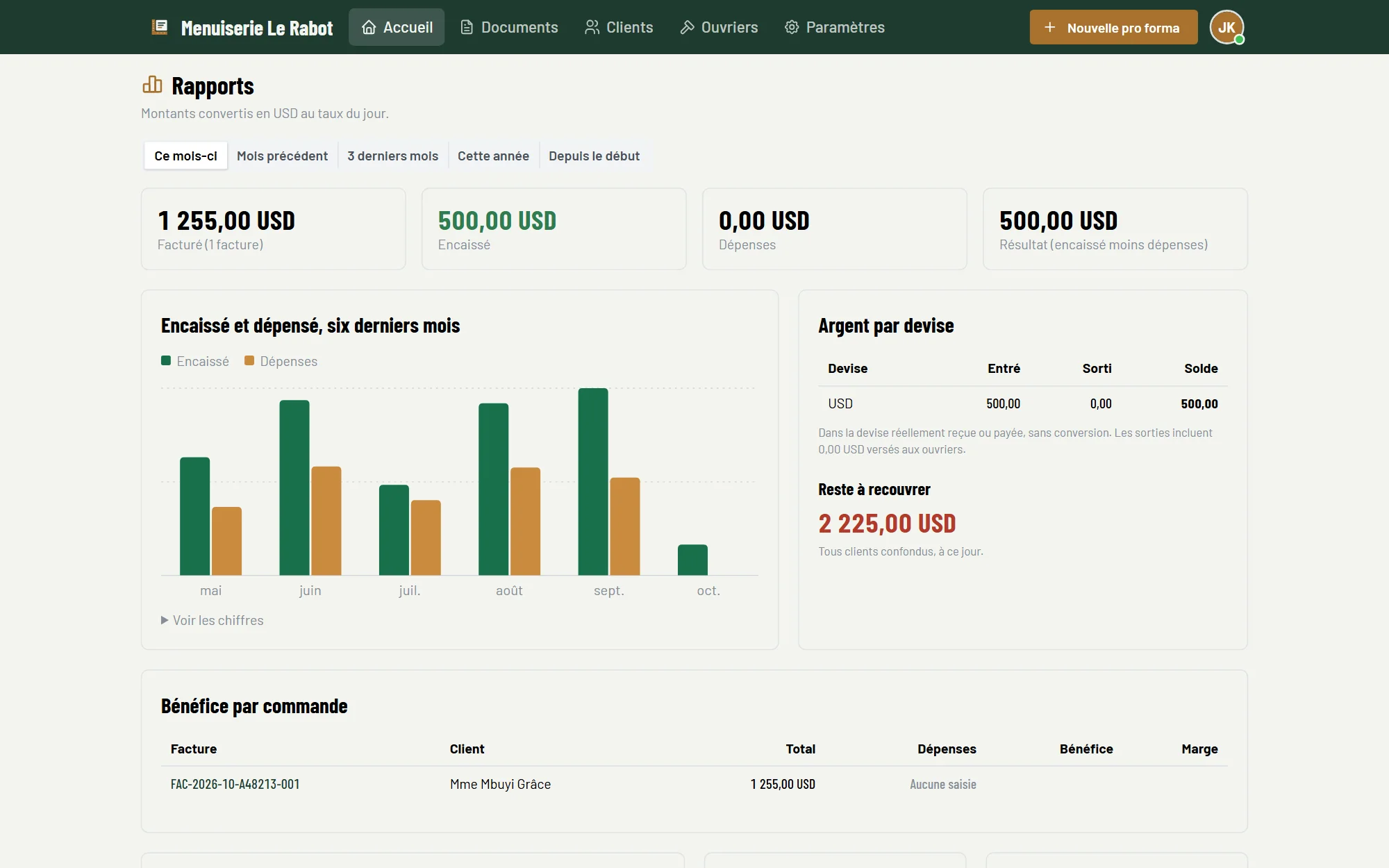Viewport: 1389px width, 868px height.
Task: Click the bar chart icon beside Rapports
Action: pyautogui.click(x=152, y=85)
